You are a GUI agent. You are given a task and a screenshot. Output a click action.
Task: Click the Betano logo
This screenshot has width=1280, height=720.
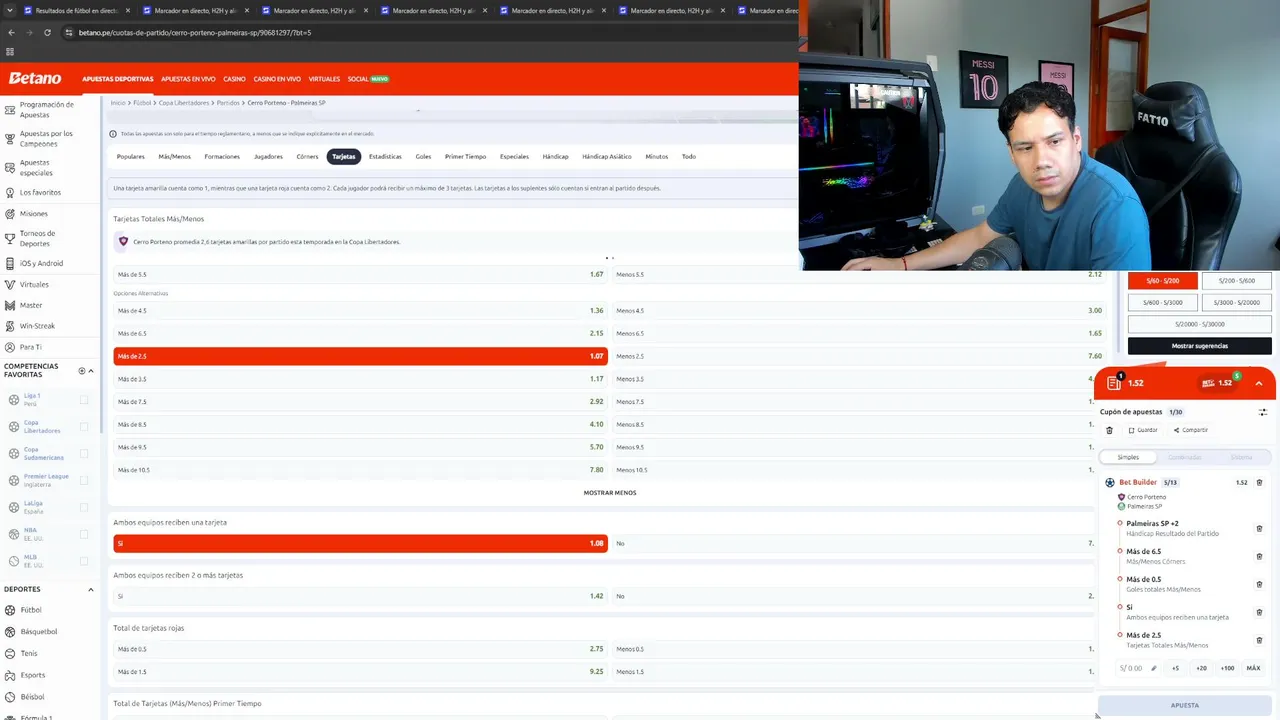tap(35, 78)
